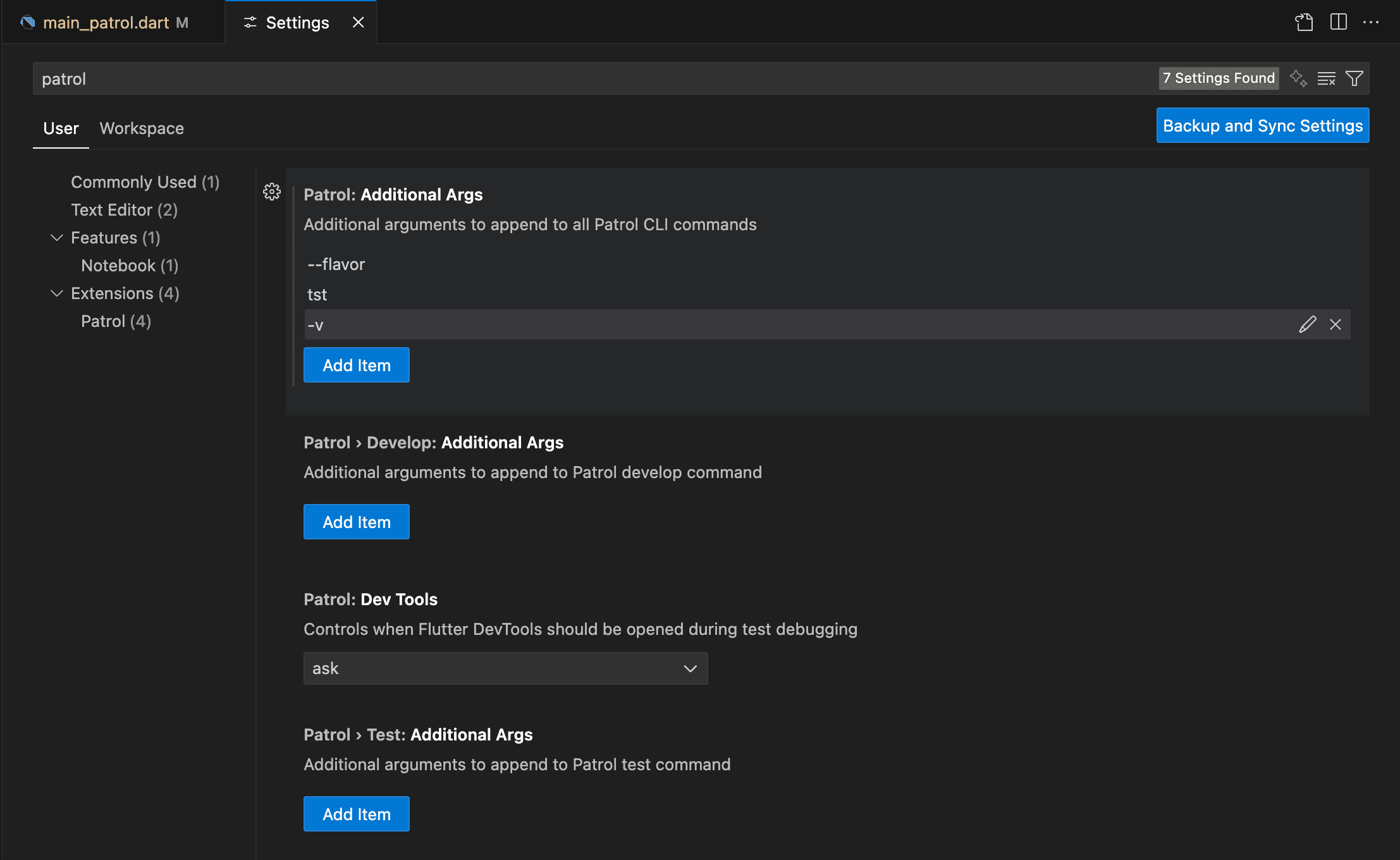
Task: Open Settings JSON via the file icon
Action: click(1304, 22)
